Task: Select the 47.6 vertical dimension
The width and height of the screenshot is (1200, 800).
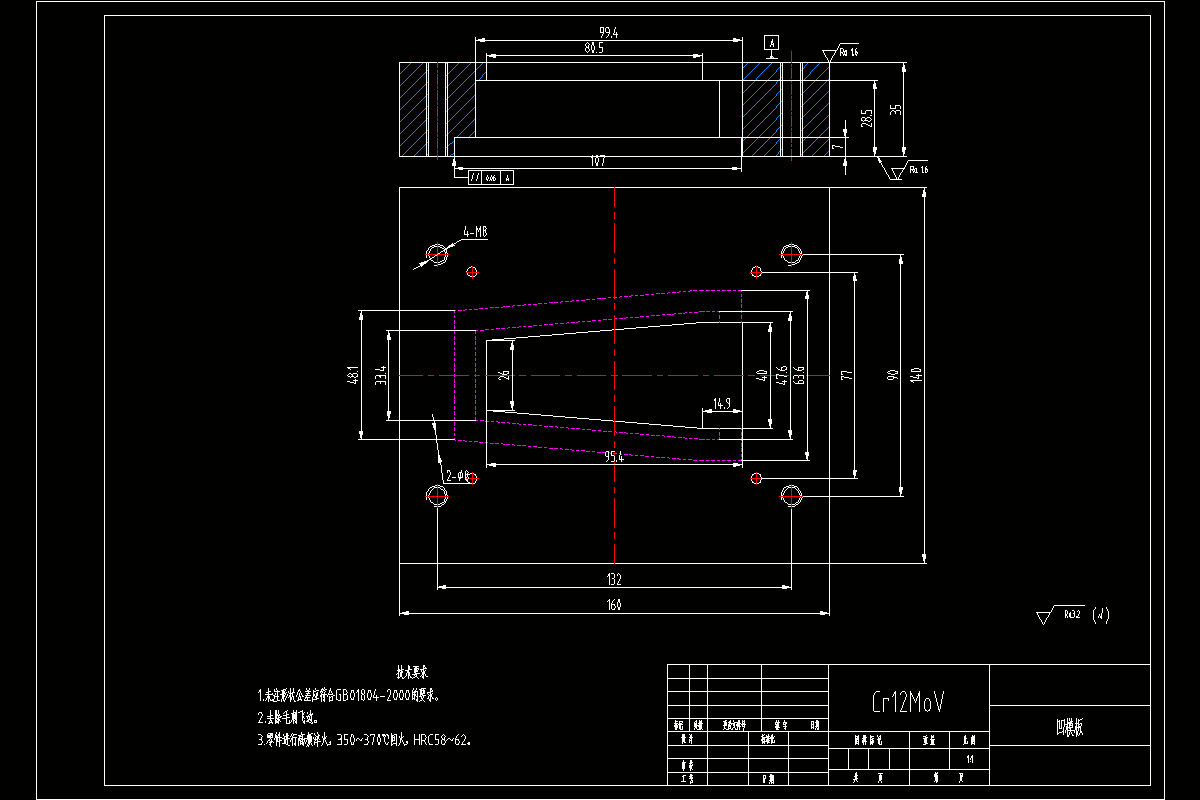Action: tap(782, 376)
